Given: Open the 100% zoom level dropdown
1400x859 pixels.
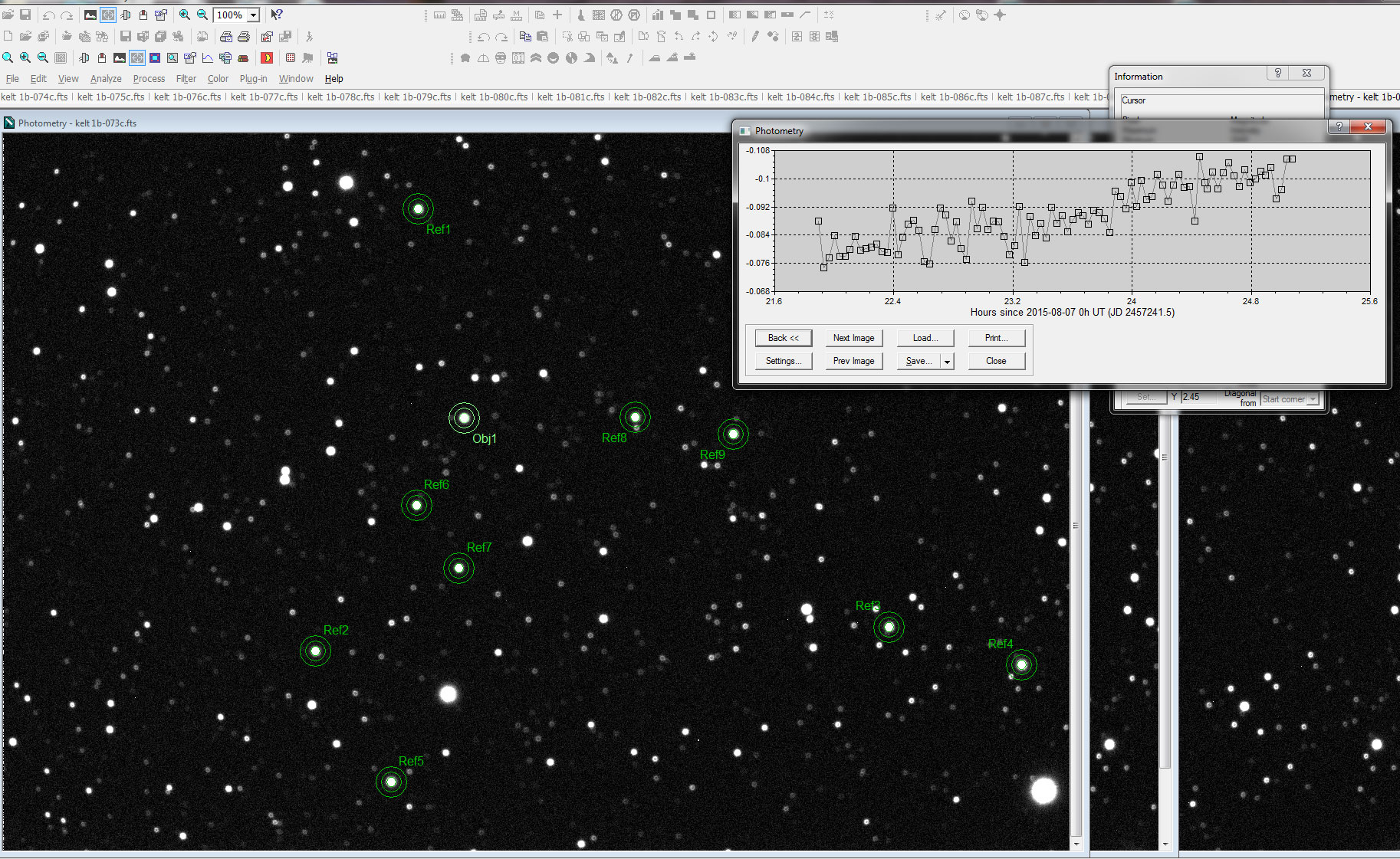Looking at the screenshot, I should coord(253,15).
